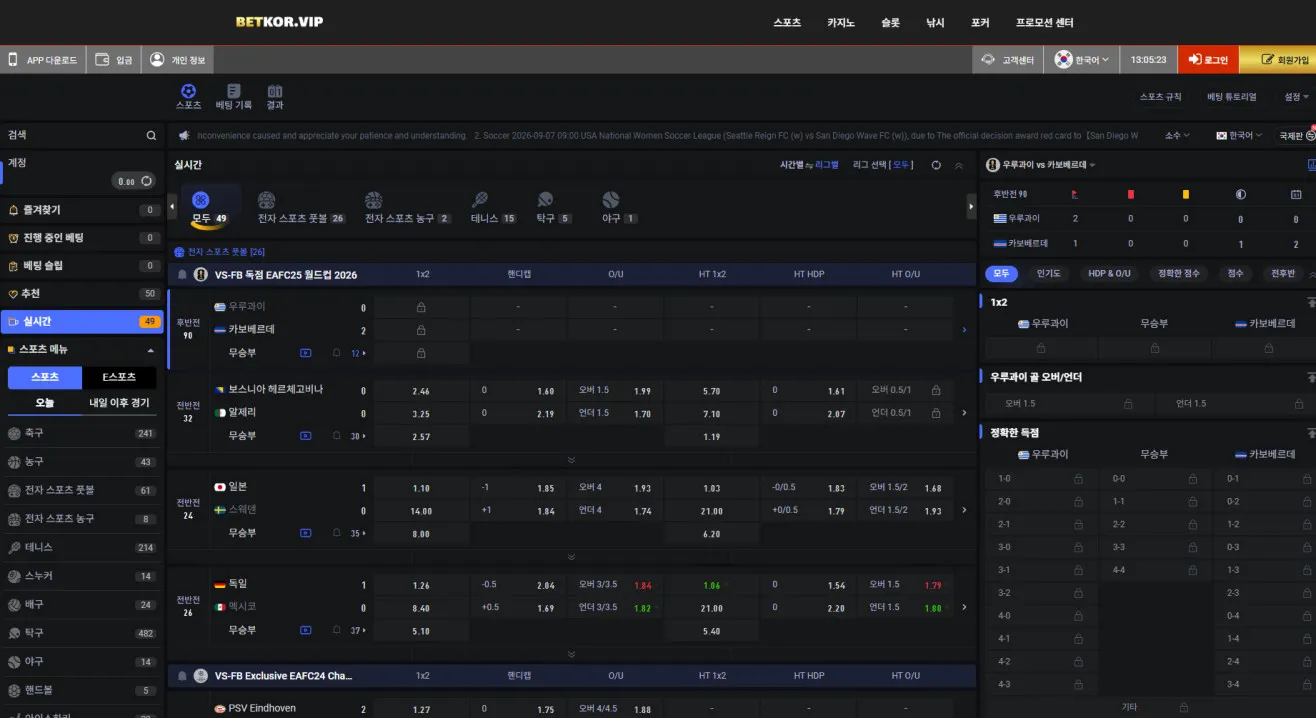Click the 로그인 button

[1208, 60]
